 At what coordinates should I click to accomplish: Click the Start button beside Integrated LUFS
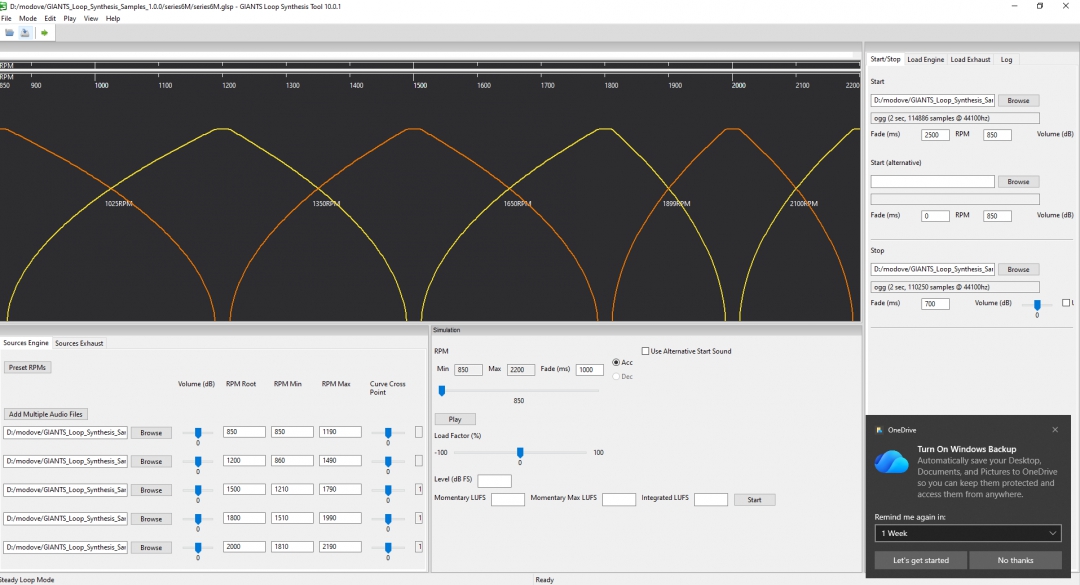[754, 500]
